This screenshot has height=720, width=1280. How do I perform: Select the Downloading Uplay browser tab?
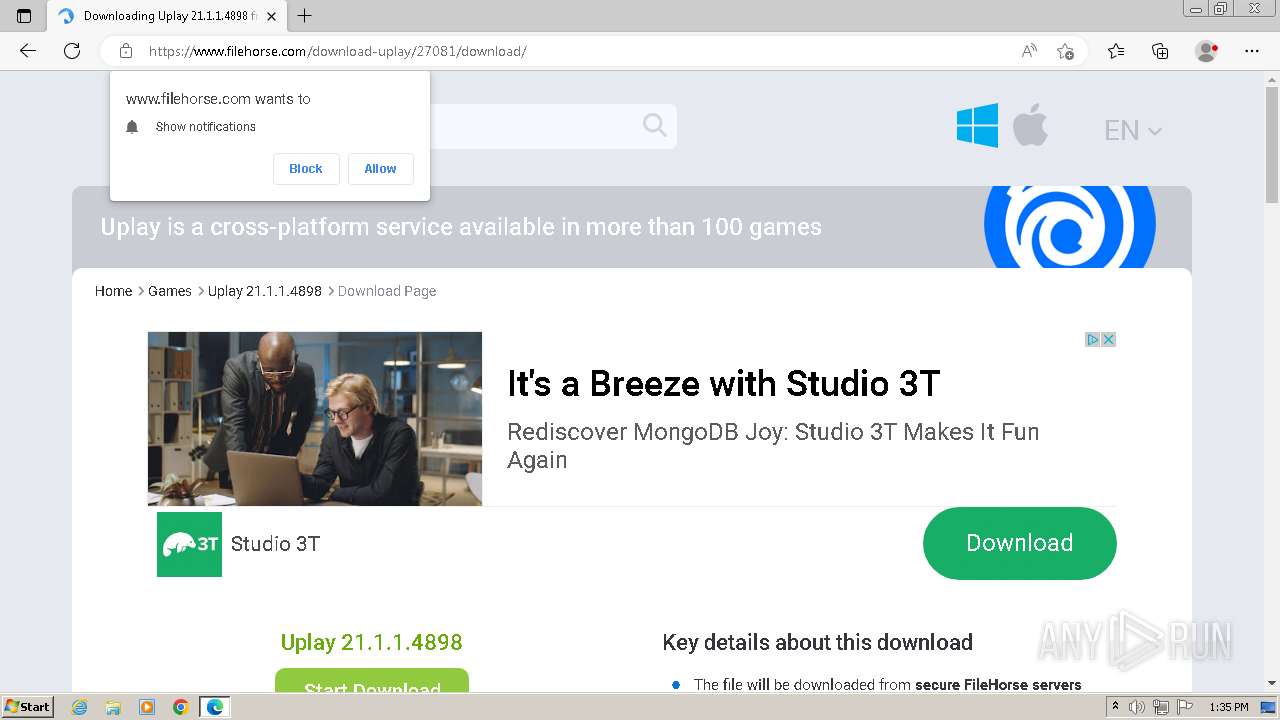[x=168, y=16]
